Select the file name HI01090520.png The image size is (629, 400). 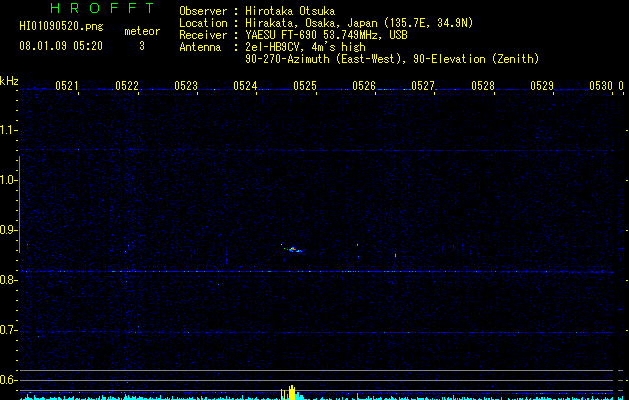61,26
